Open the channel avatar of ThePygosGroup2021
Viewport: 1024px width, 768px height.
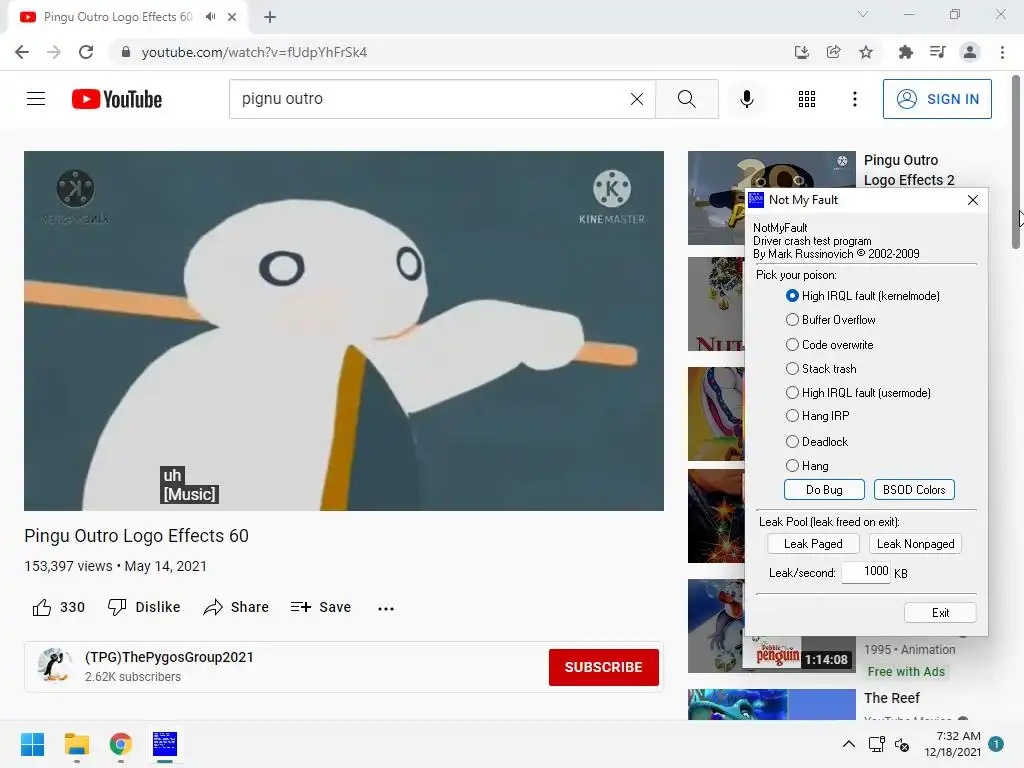[x=55, y=665]
